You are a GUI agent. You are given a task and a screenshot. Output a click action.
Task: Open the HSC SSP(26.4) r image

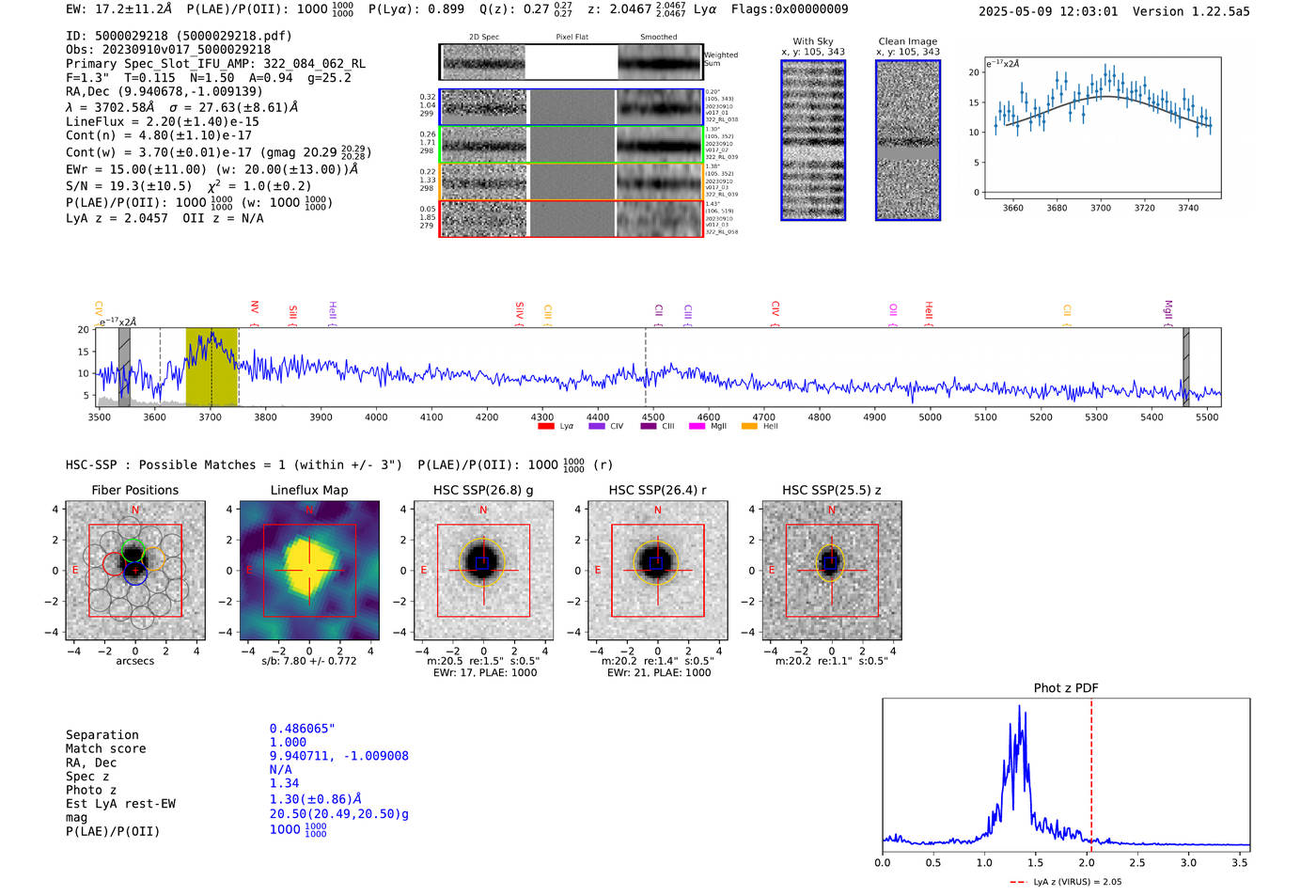[x=658, y=571]
